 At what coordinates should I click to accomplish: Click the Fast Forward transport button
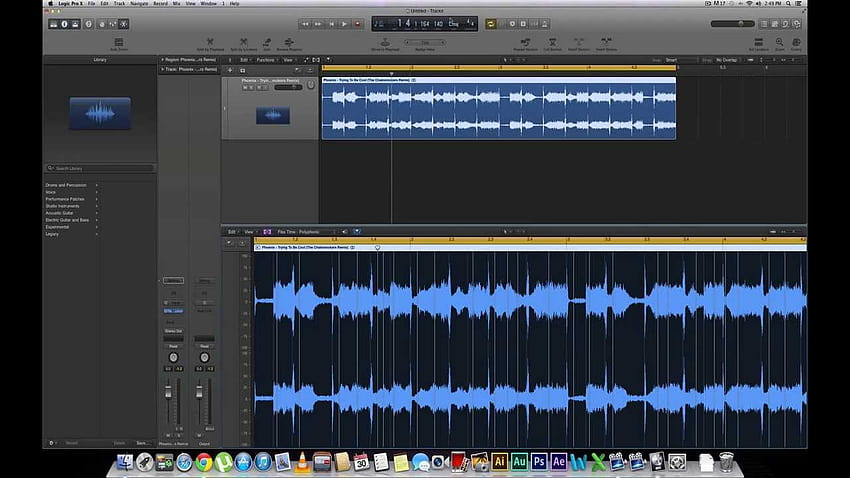[318, 24]
